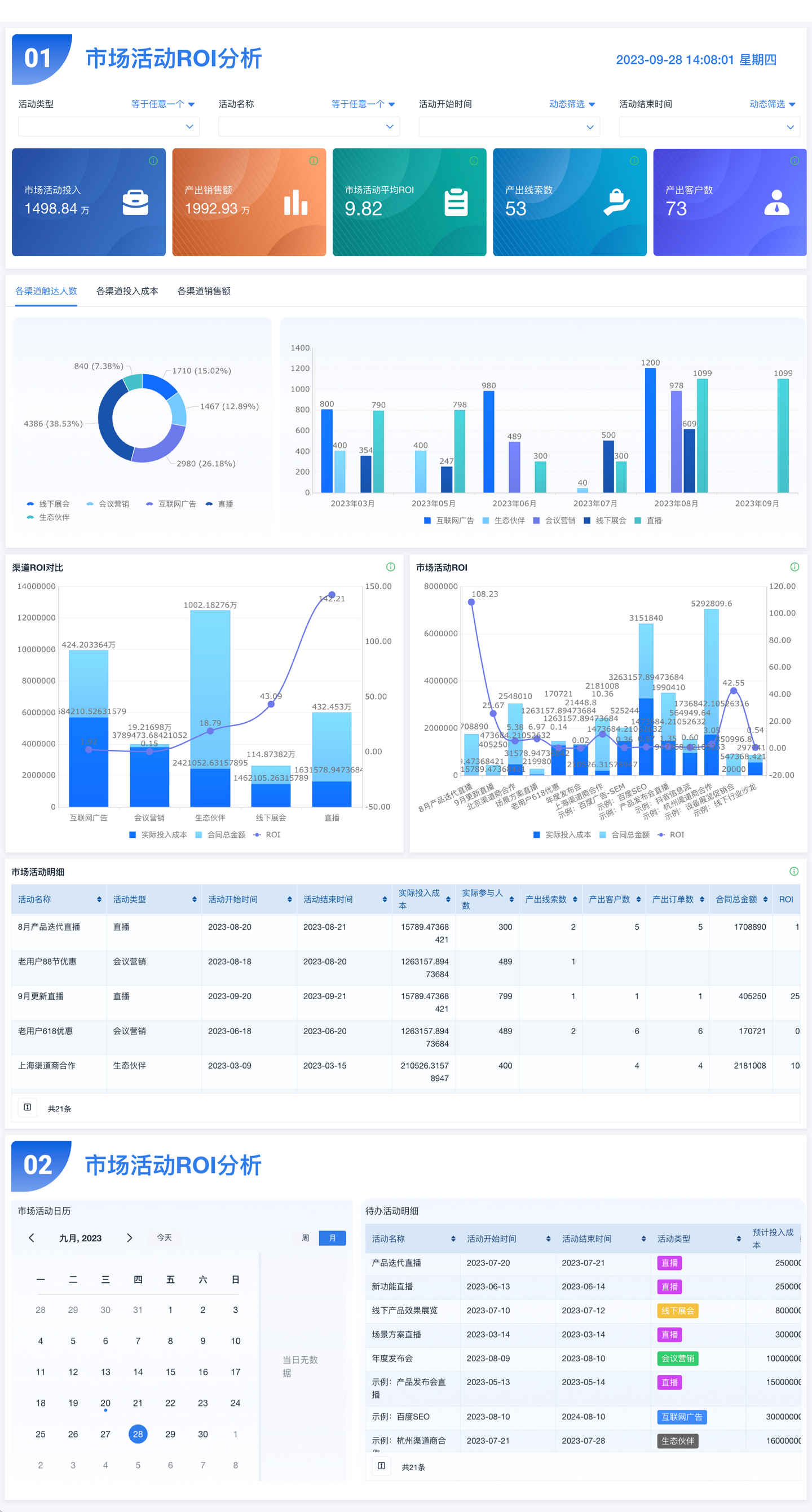Go to next month in calendar
812x1512 pixels.
click(x=130, y=1238)
